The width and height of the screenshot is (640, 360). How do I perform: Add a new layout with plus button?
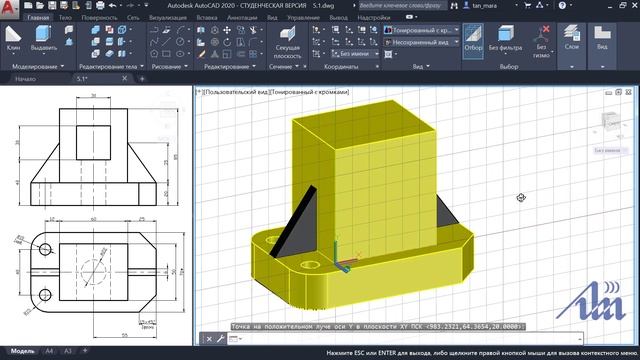pyautogui.click(x=85, y=351)
